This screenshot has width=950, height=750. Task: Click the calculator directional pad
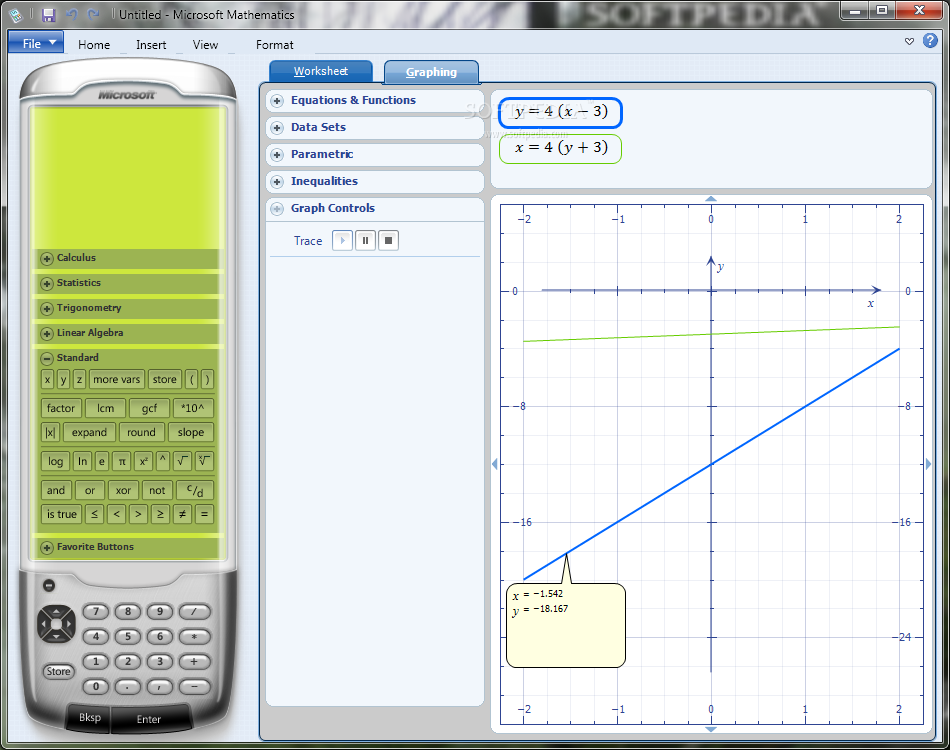point(56,623)
